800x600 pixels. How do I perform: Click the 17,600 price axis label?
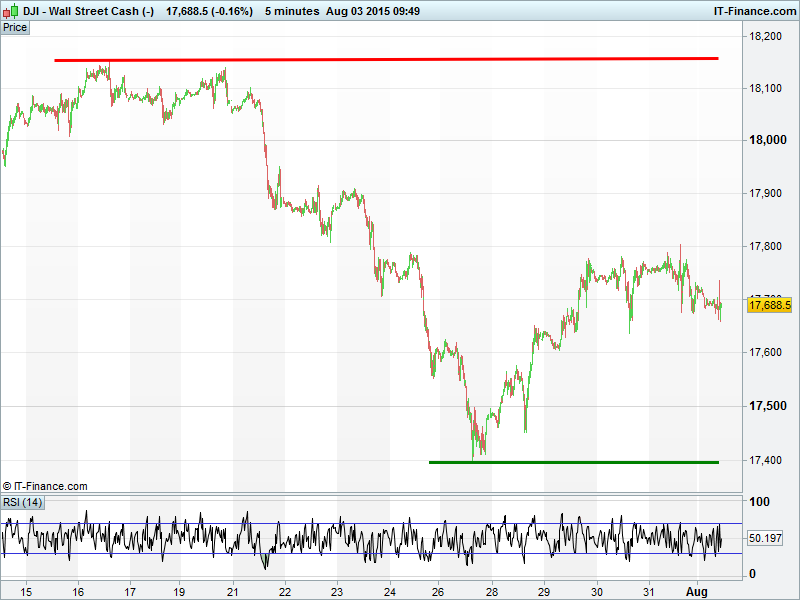pos(765,352)
